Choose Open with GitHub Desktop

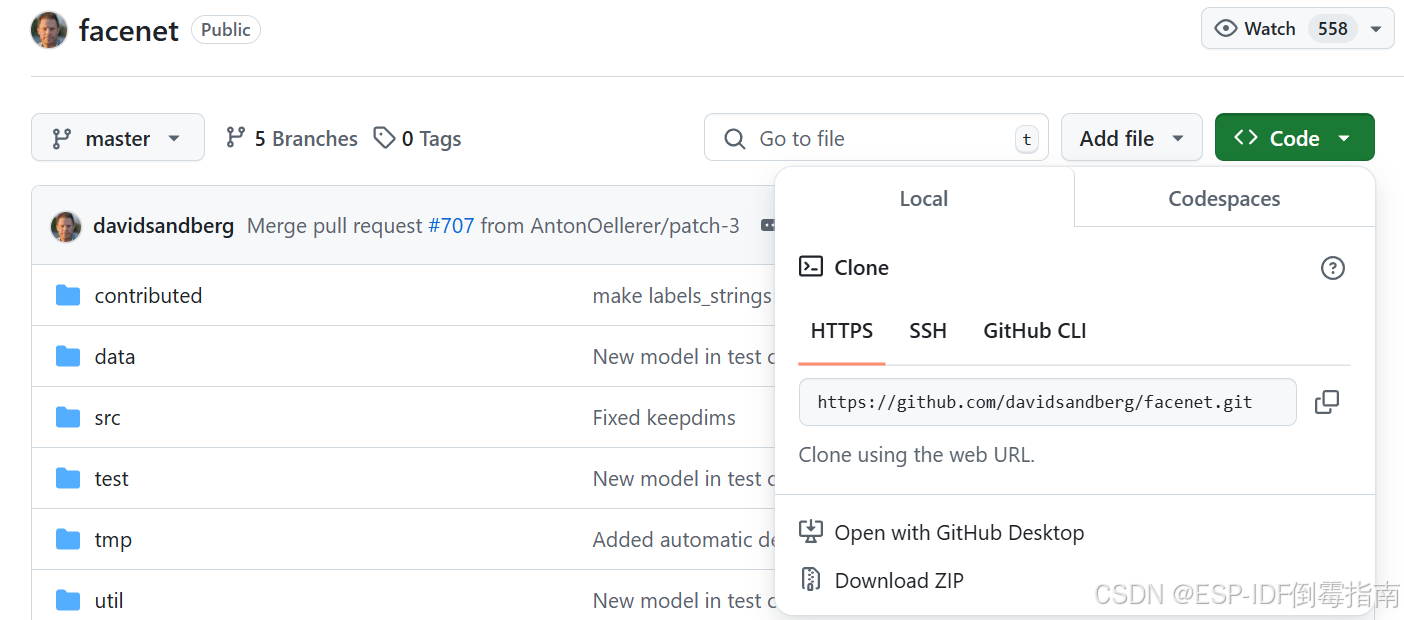tap(959, 533)
